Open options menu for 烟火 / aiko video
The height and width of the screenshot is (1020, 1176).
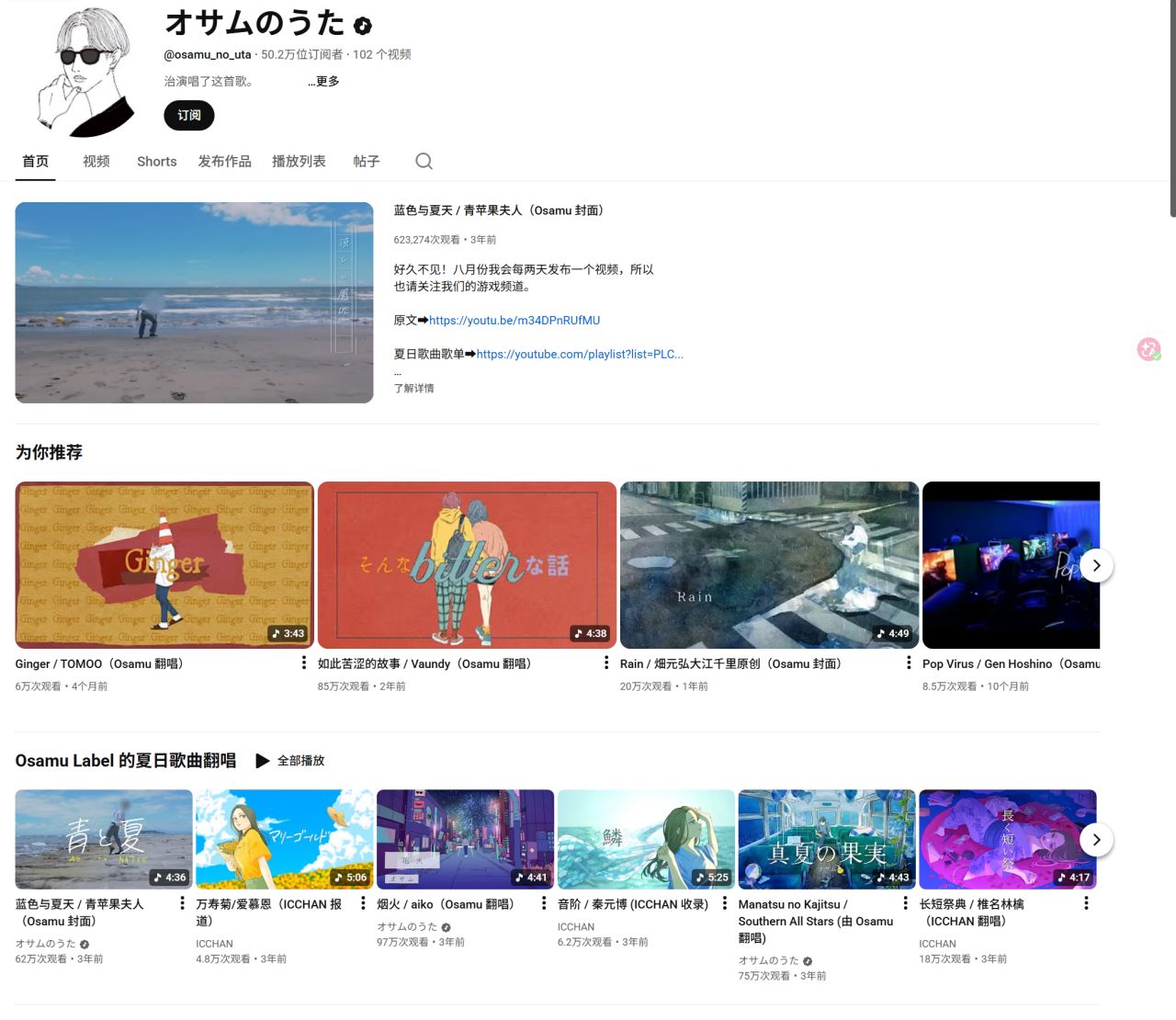click(x=544, y=903)
